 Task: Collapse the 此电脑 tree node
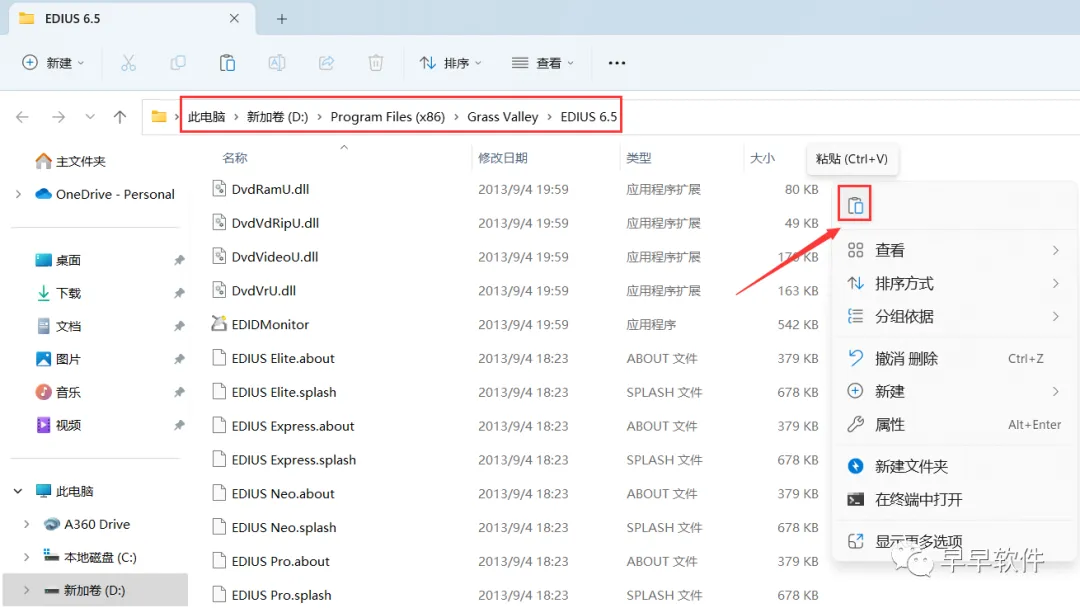[18, 491]
